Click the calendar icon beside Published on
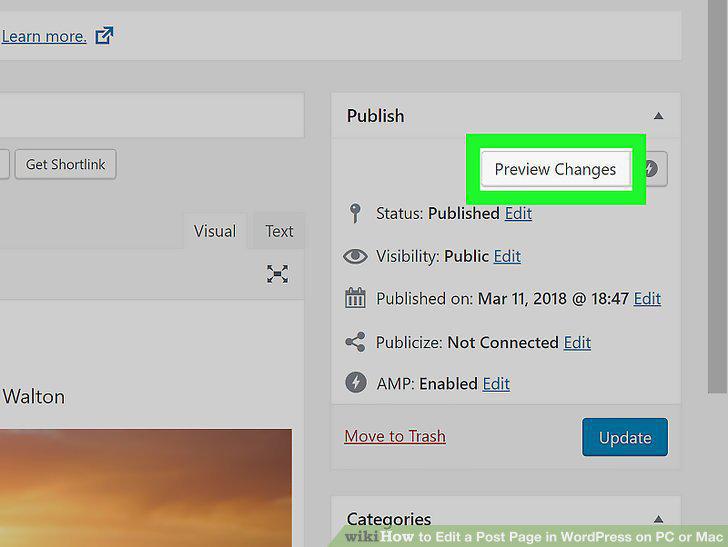The height and width of the screenshot is (547, 728). pos(355,298)
